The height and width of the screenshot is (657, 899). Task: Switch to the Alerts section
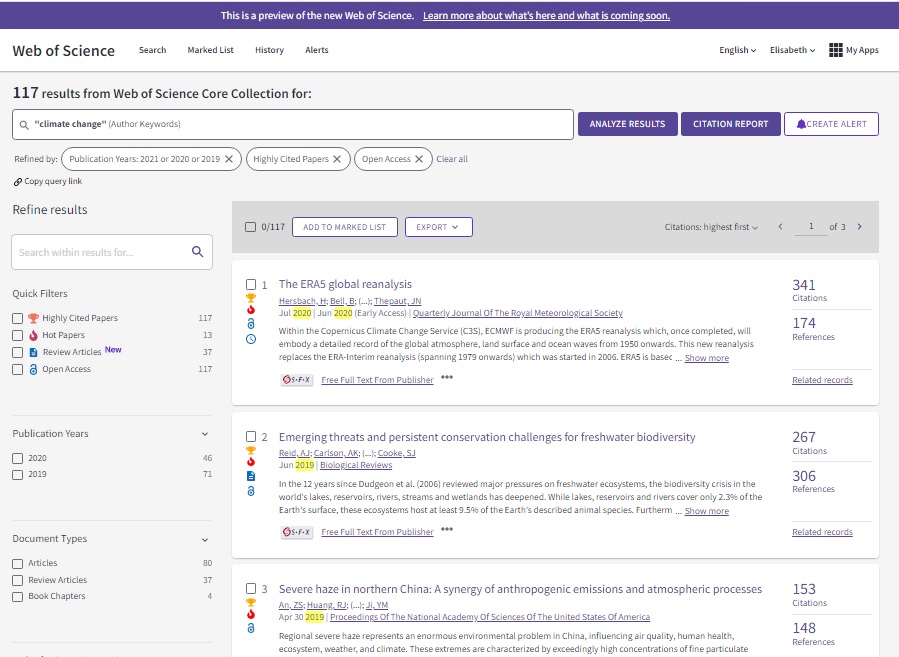point(317,49)
